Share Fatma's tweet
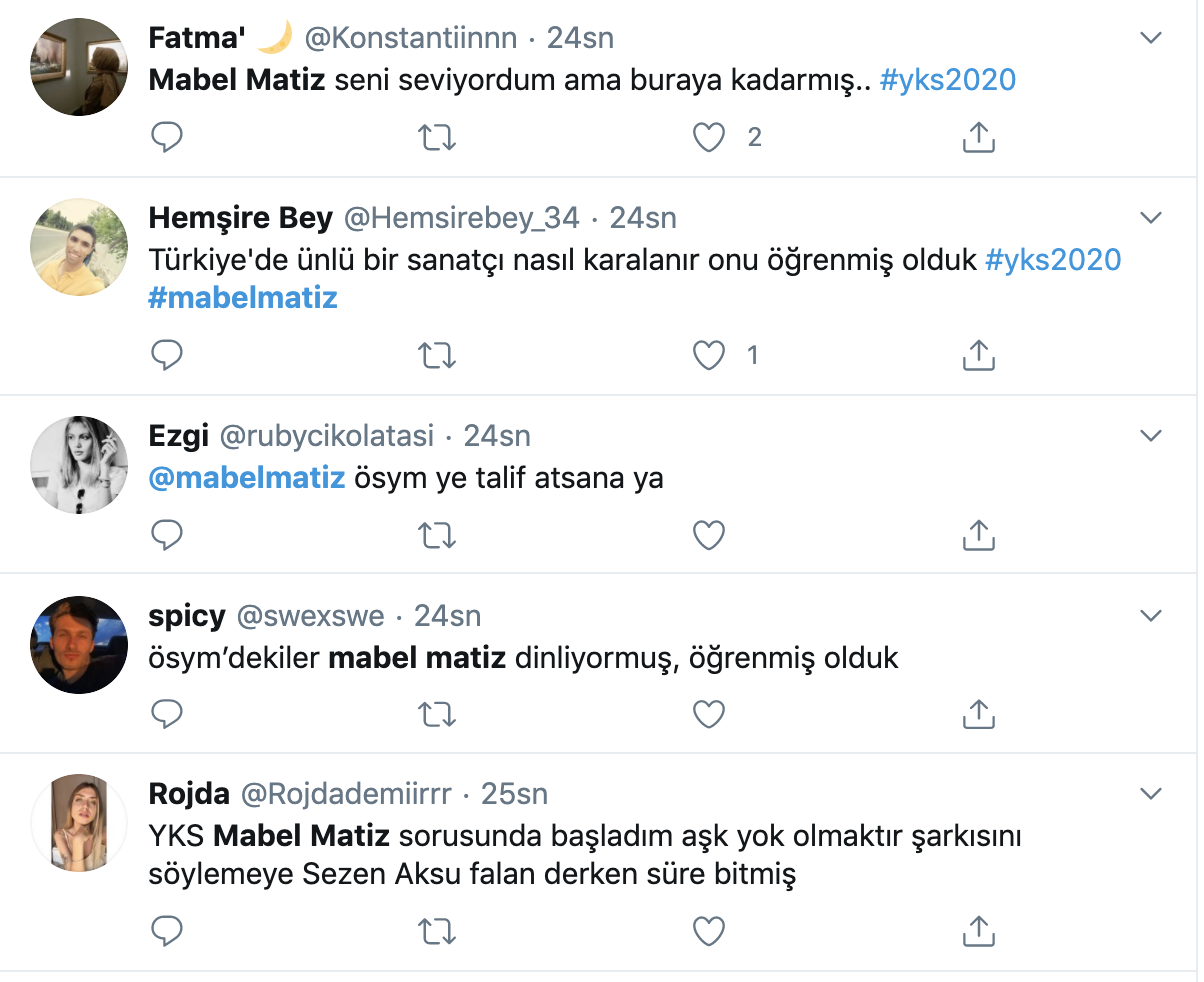Screen dimensions: 1204x982 (x=978, y=137)
